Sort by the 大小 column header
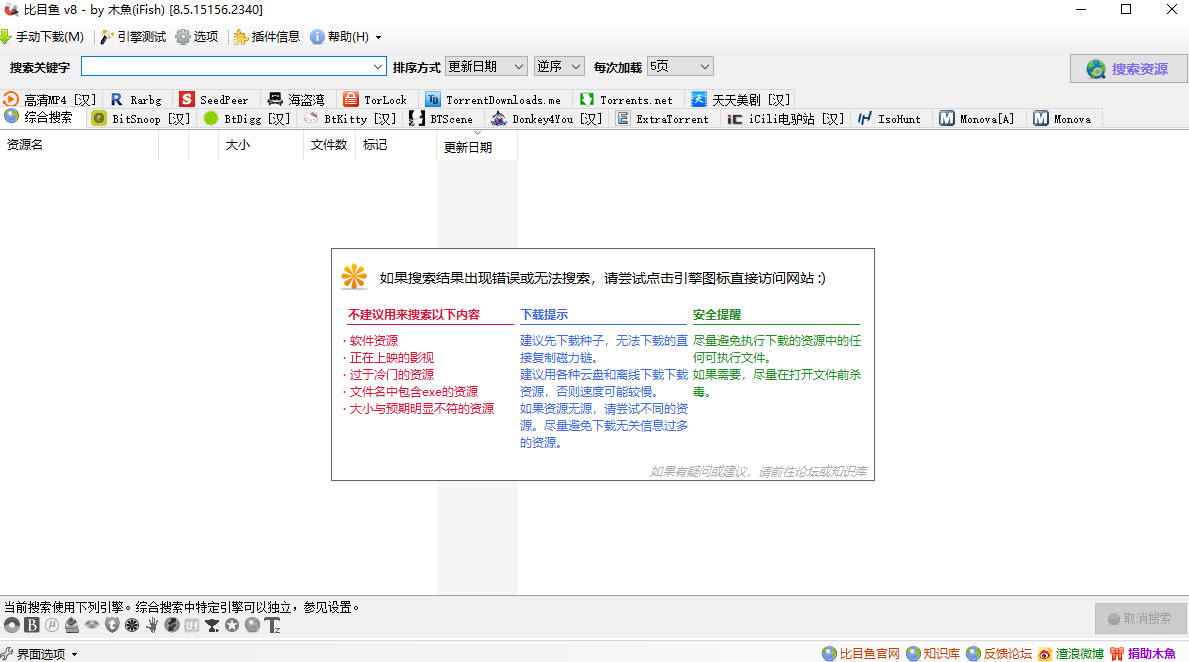This screenshot has height=662, width=1189. (x=261, y=145)
